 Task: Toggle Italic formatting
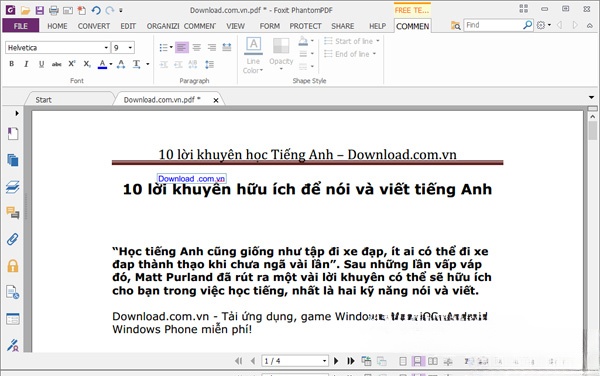26,64
